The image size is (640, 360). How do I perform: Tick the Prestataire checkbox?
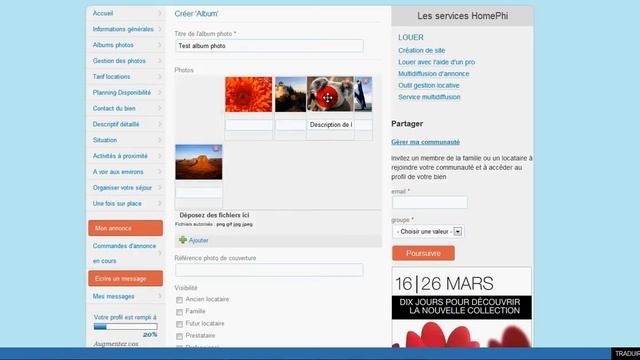coord(179,336)
